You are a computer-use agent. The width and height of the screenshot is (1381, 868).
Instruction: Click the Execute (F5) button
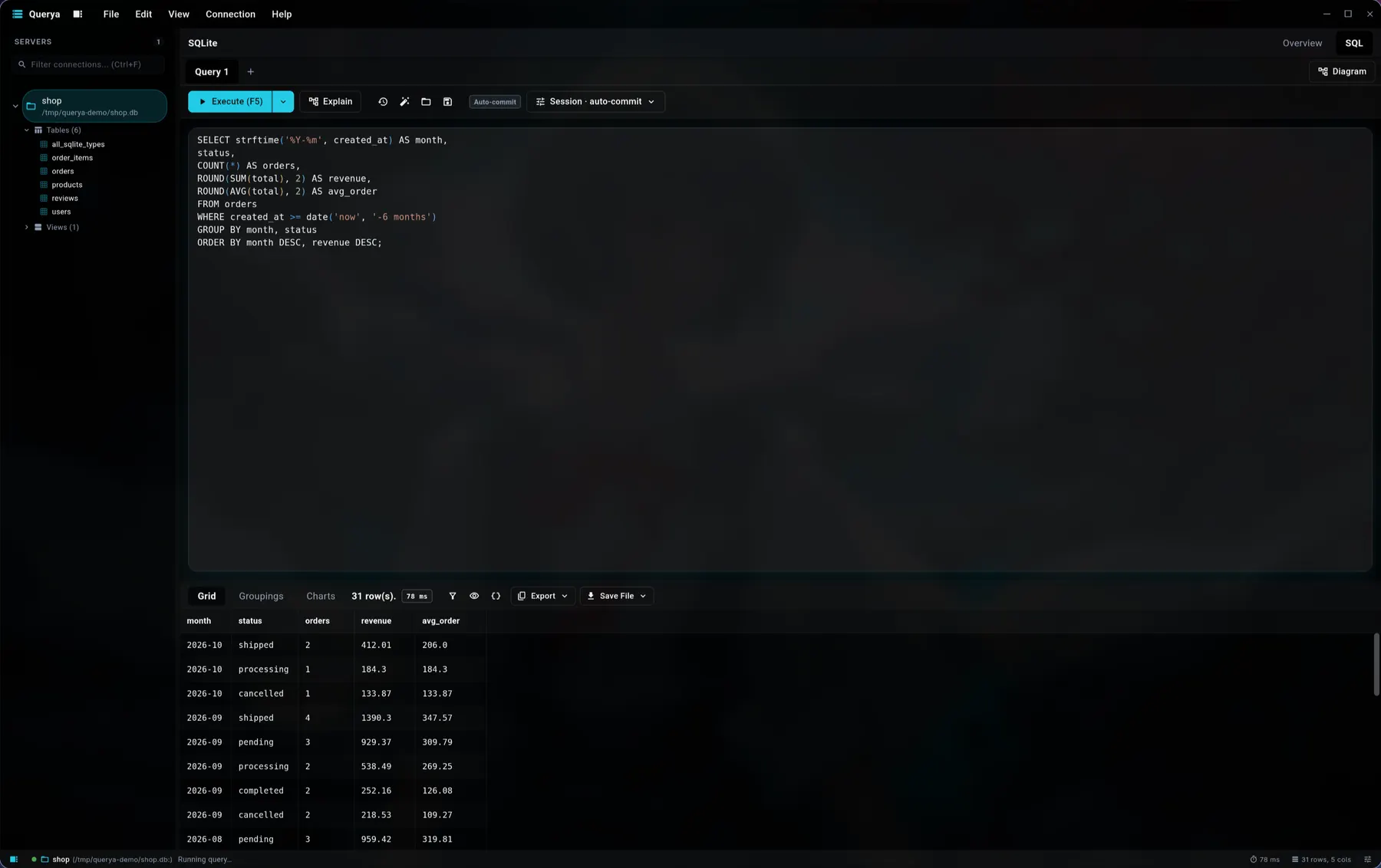230,101
